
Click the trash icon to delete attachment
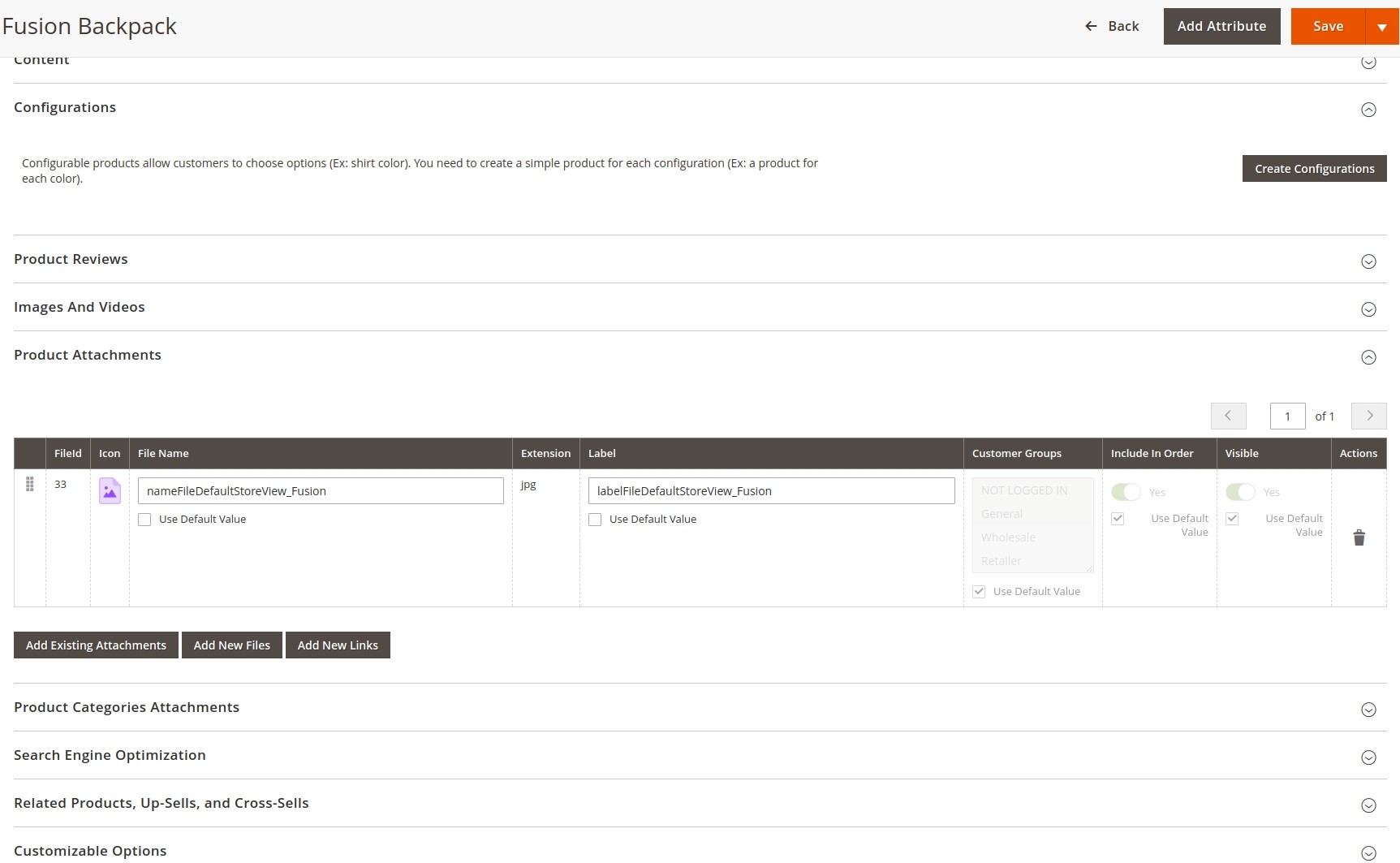[1359, 537]
